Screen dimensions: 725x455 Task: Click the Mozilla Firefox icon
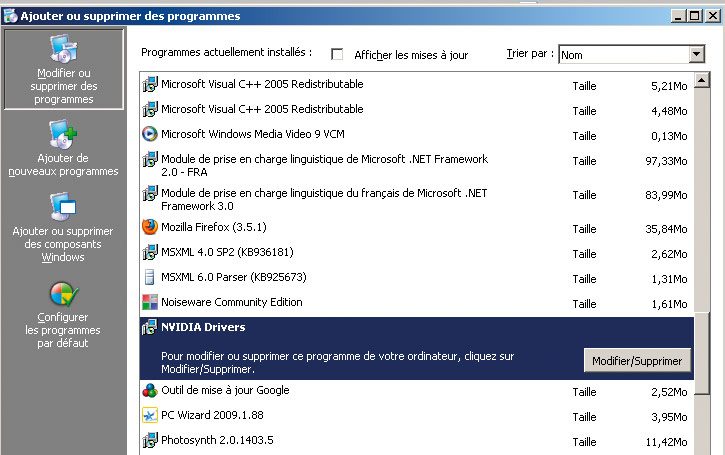tap(150, 227)
